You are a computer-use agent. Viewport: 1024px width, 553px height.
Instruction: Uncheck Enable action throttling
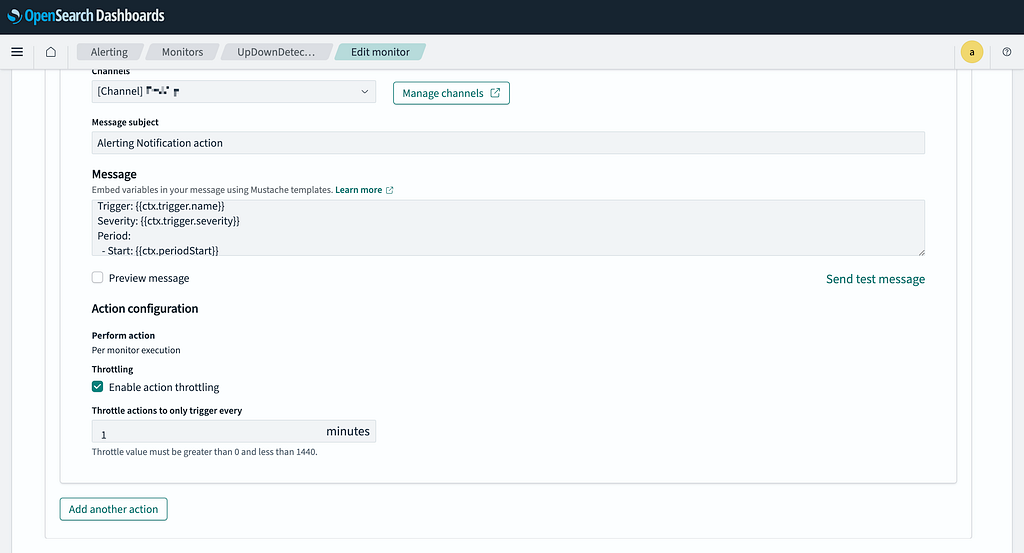tap(97, 387)
